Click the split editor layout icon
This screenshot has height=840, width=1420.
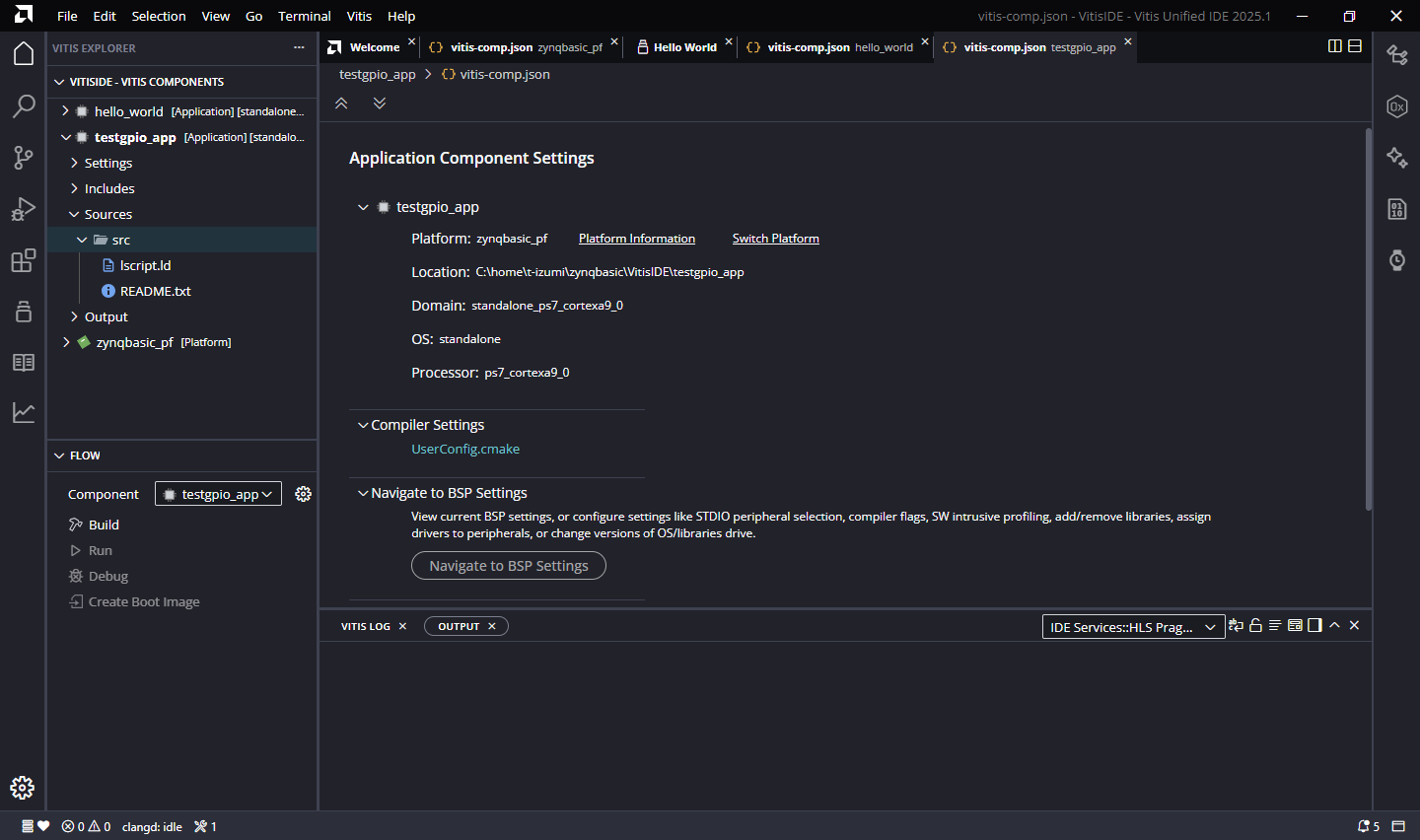1335,46
